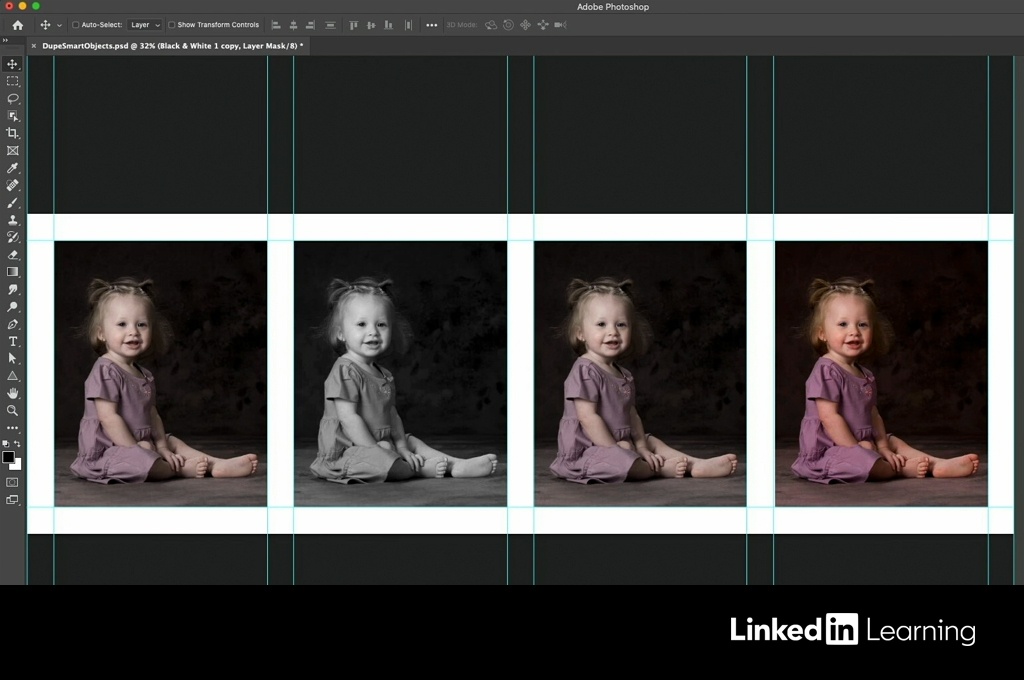Viewport: 1024px width, 680px height.
Task: Select the Lasso tool
Action: pyautogui.click(x=13, y=99)
